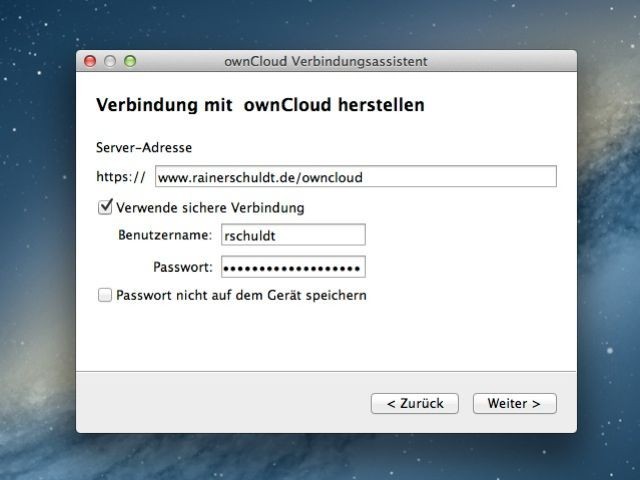Close the ownCloud Verbindungsassistent window
This screenshot has height=480, width=640.
[91, 61]
